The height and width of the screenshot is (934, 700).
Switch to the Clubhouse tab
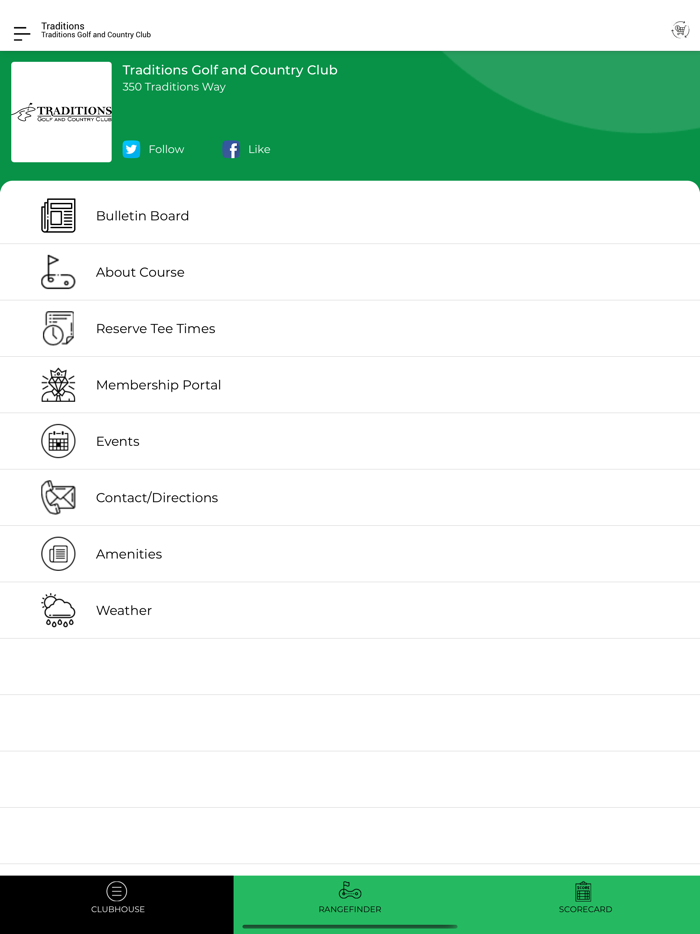coord(117,904)
